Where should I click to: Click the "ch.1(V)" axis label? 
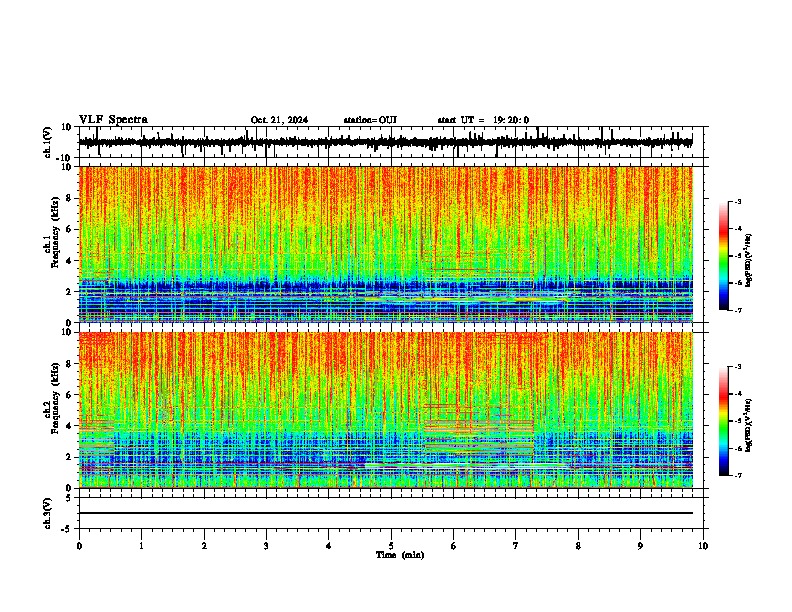[x=48, y=142]
